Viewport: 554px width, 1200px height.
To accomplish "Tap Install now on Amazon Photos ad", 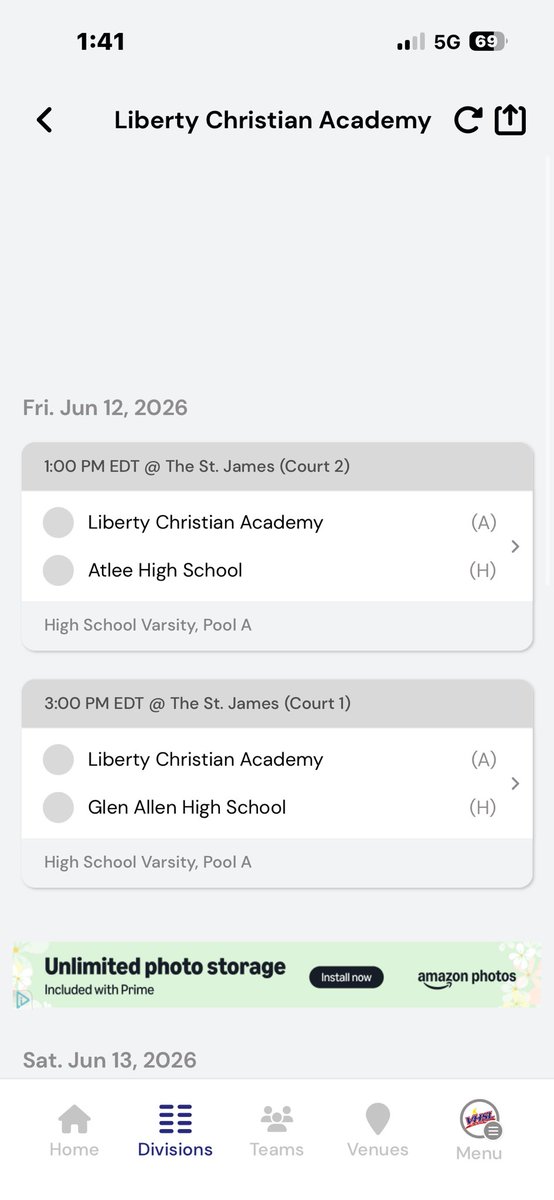I will [x=346, y=977].
